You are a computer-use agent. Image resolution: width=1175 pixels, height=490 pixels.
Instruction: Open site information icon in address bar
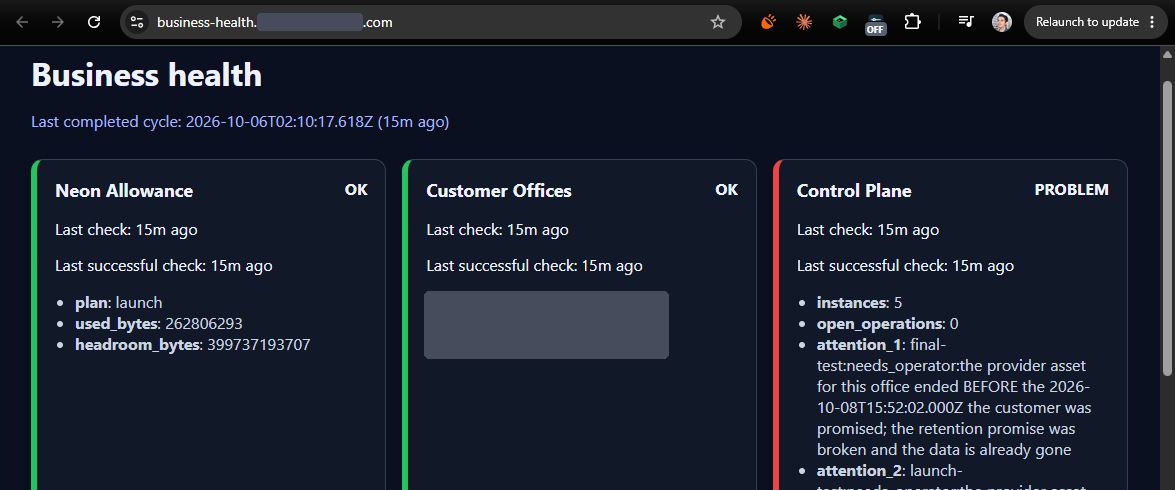[137, 22]
